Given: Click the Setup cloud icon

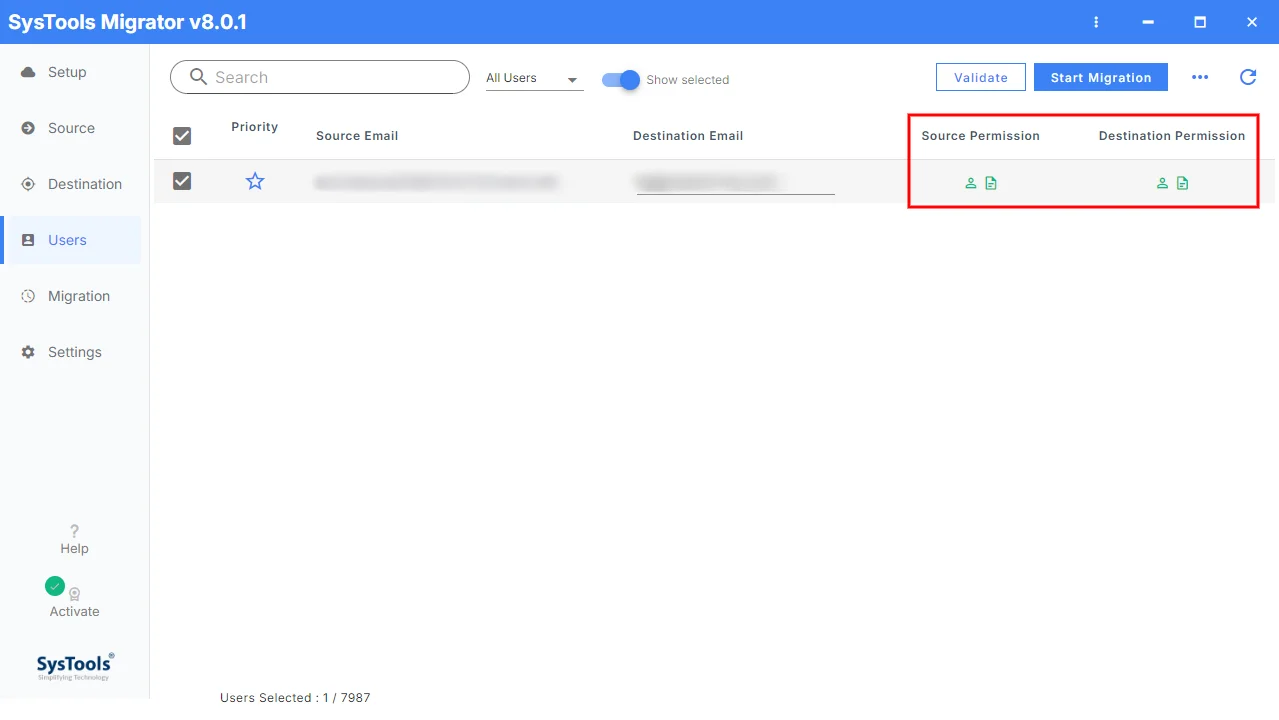Looking at the screenshot, I should [x=28, y=72].
